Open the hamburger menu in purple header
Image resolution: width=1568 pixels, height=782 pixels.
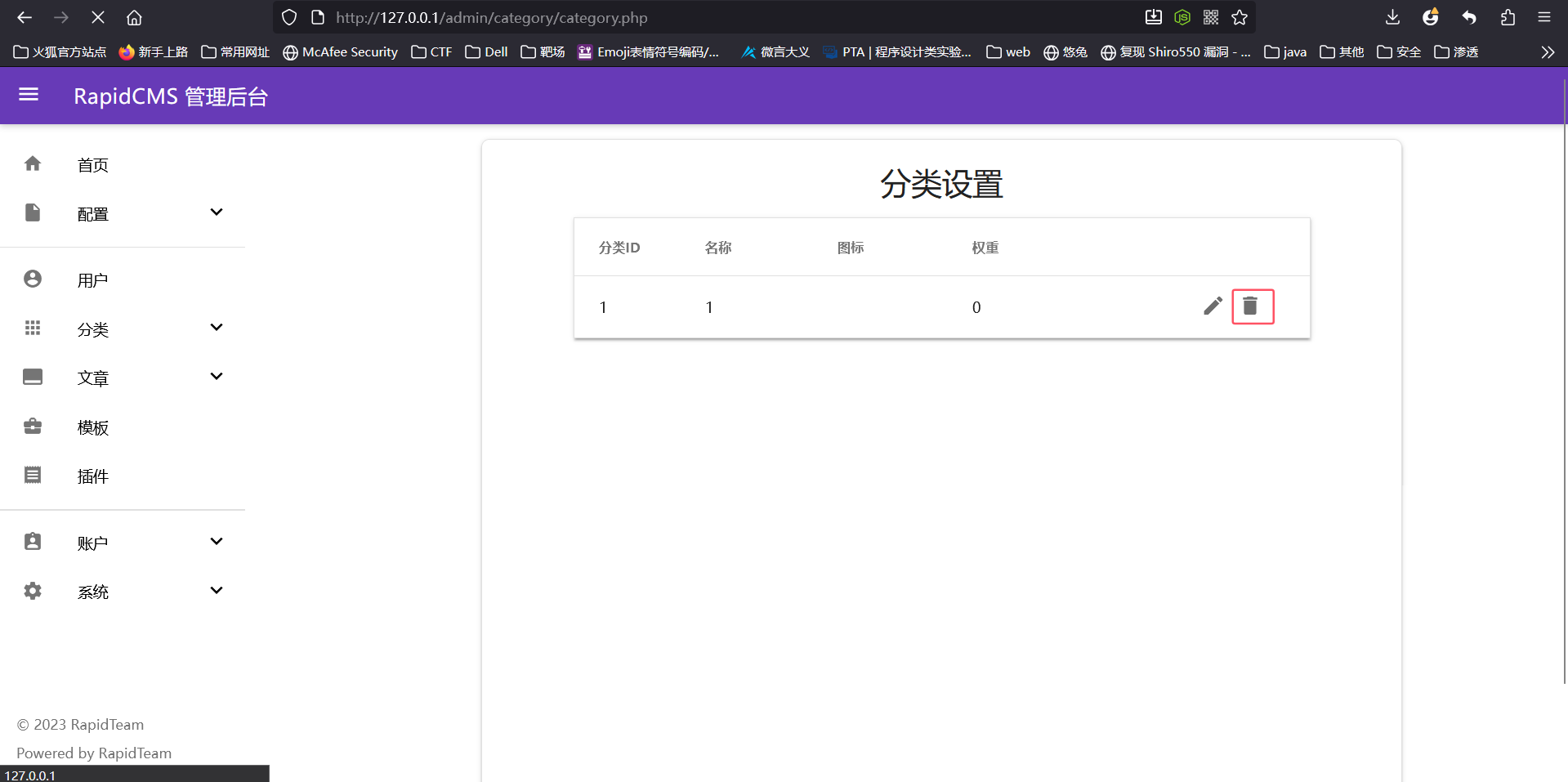click(x=29, y=96)
